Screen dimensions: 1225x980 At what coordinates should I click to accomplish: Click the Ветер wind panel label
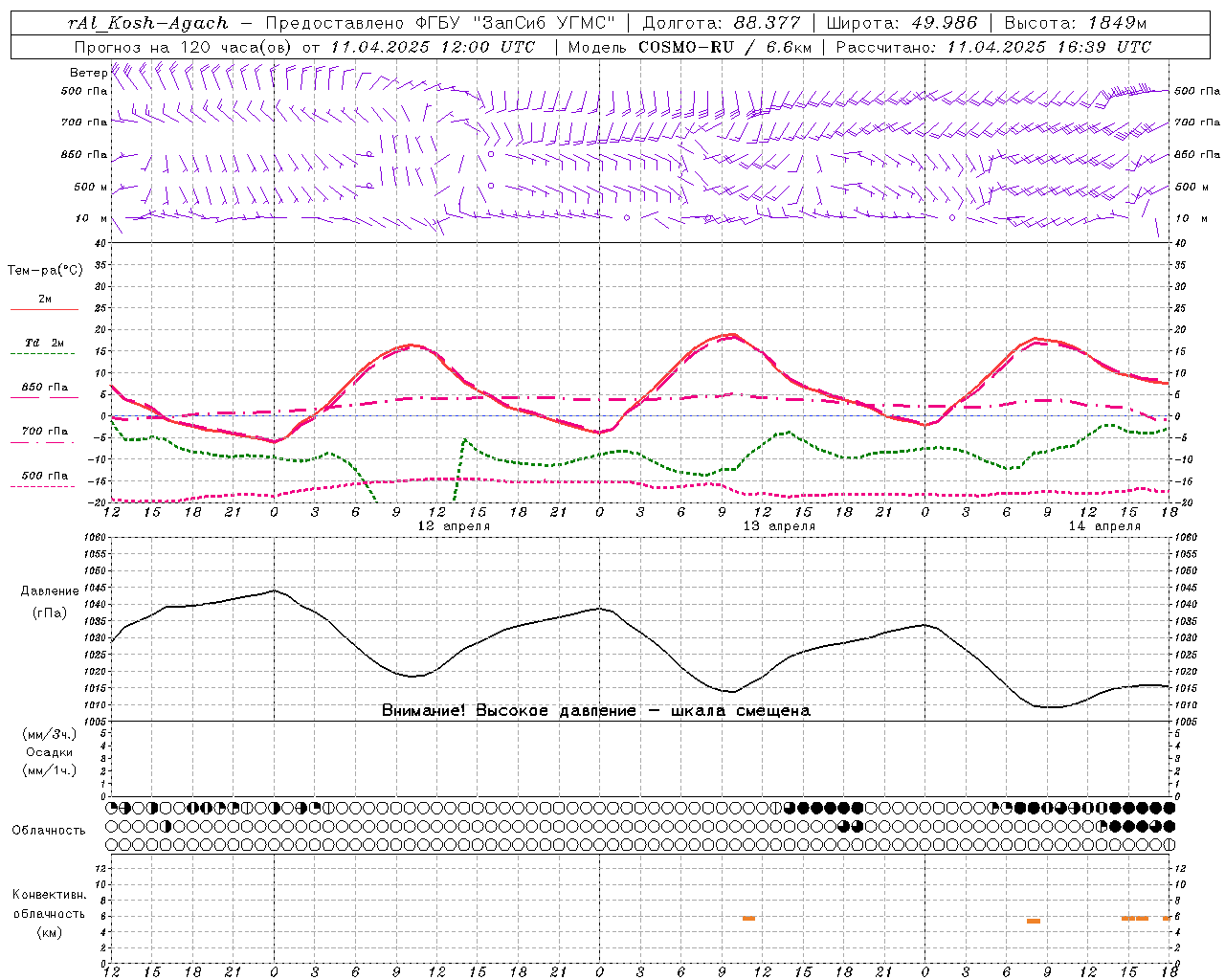pos(88,73)
